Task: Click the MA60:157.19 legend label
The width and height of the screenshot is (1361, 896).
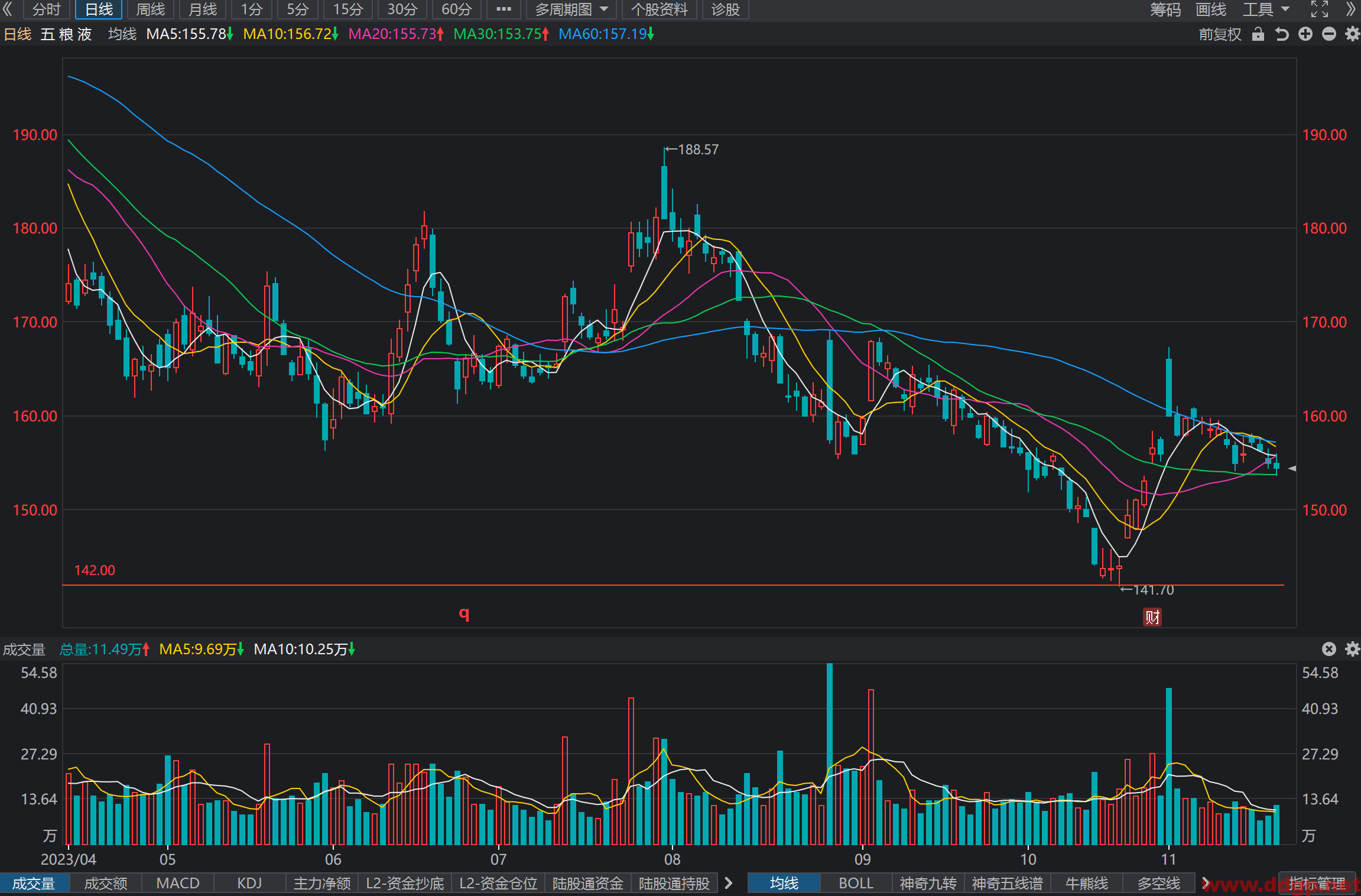Action: (606, 34)
